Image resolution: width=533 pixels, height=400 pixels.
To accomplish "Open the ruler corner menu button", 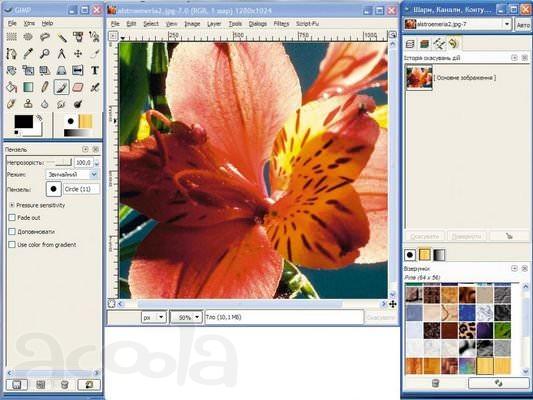I will tap(113, 35).
